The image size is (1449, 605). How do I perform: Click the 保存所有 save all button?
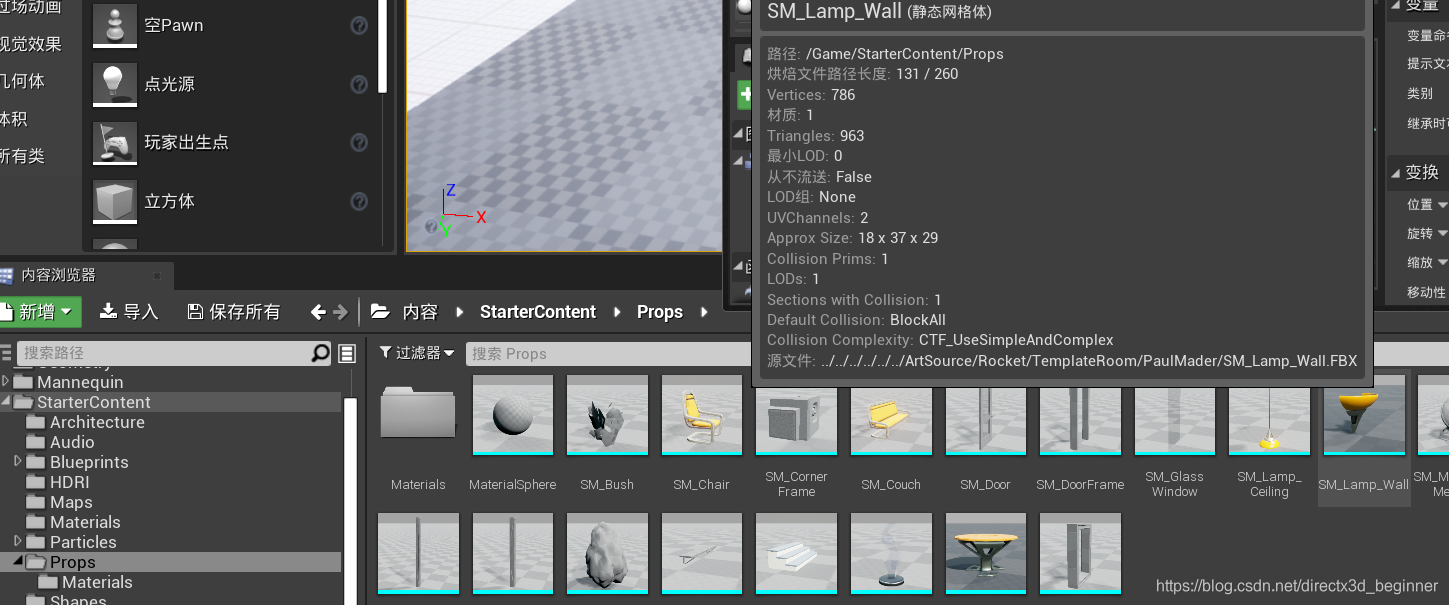(234, 312)
